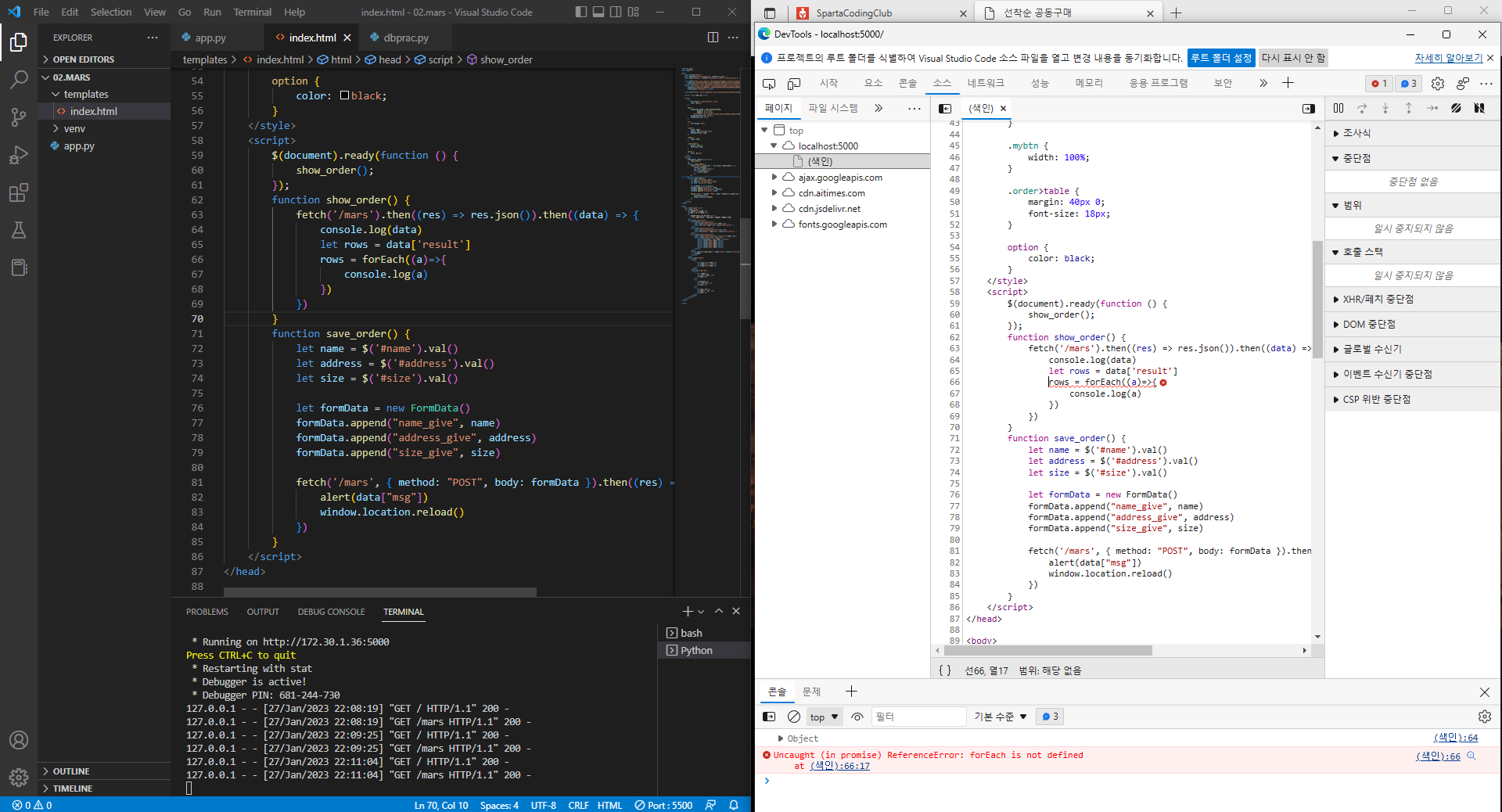Open the (색인):66 error source link
Viewport: 1502px width, 812px height.
coord(1438,756)
